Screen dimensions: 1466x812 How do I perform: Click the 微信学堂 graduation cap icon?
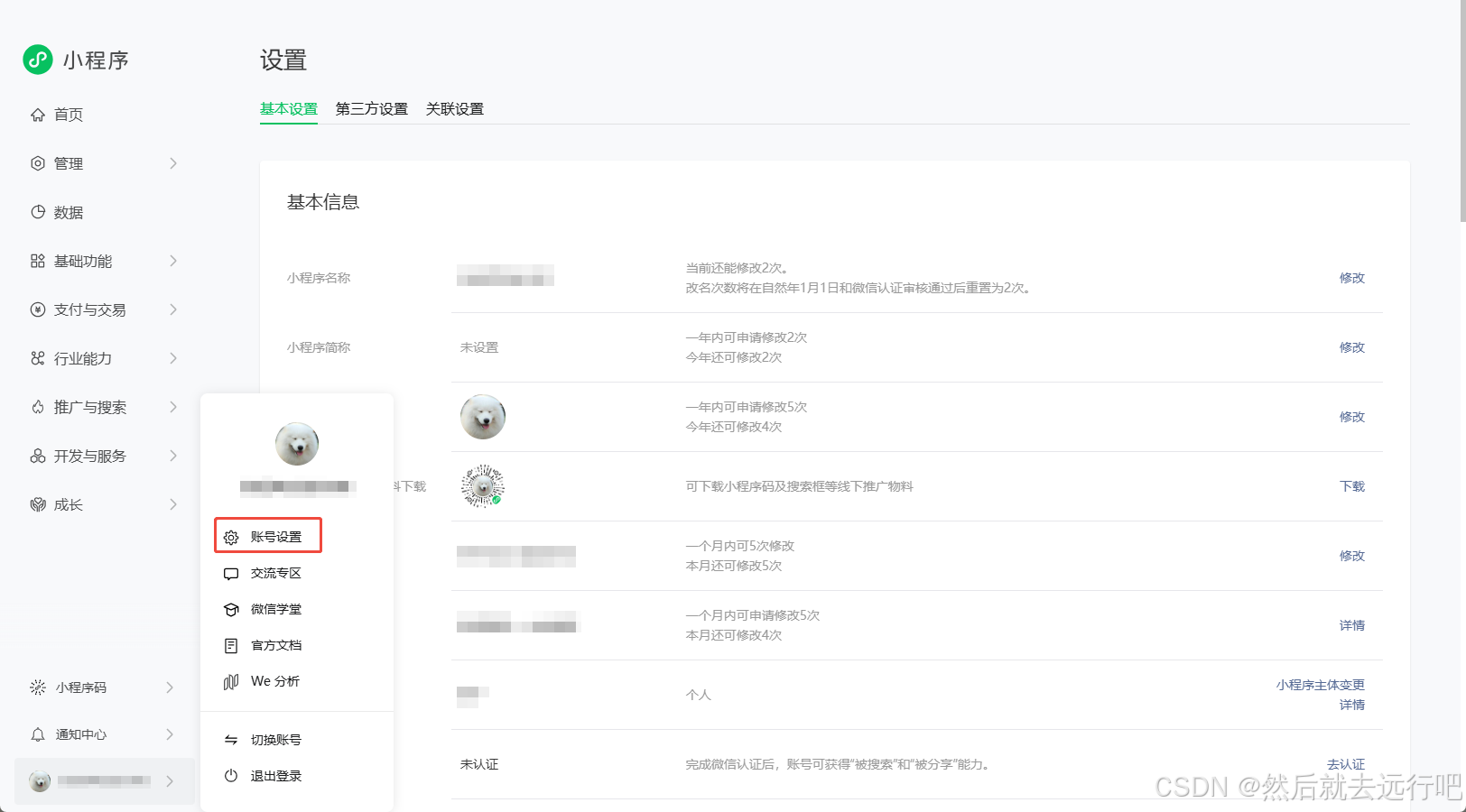click(x=231, y=610)
